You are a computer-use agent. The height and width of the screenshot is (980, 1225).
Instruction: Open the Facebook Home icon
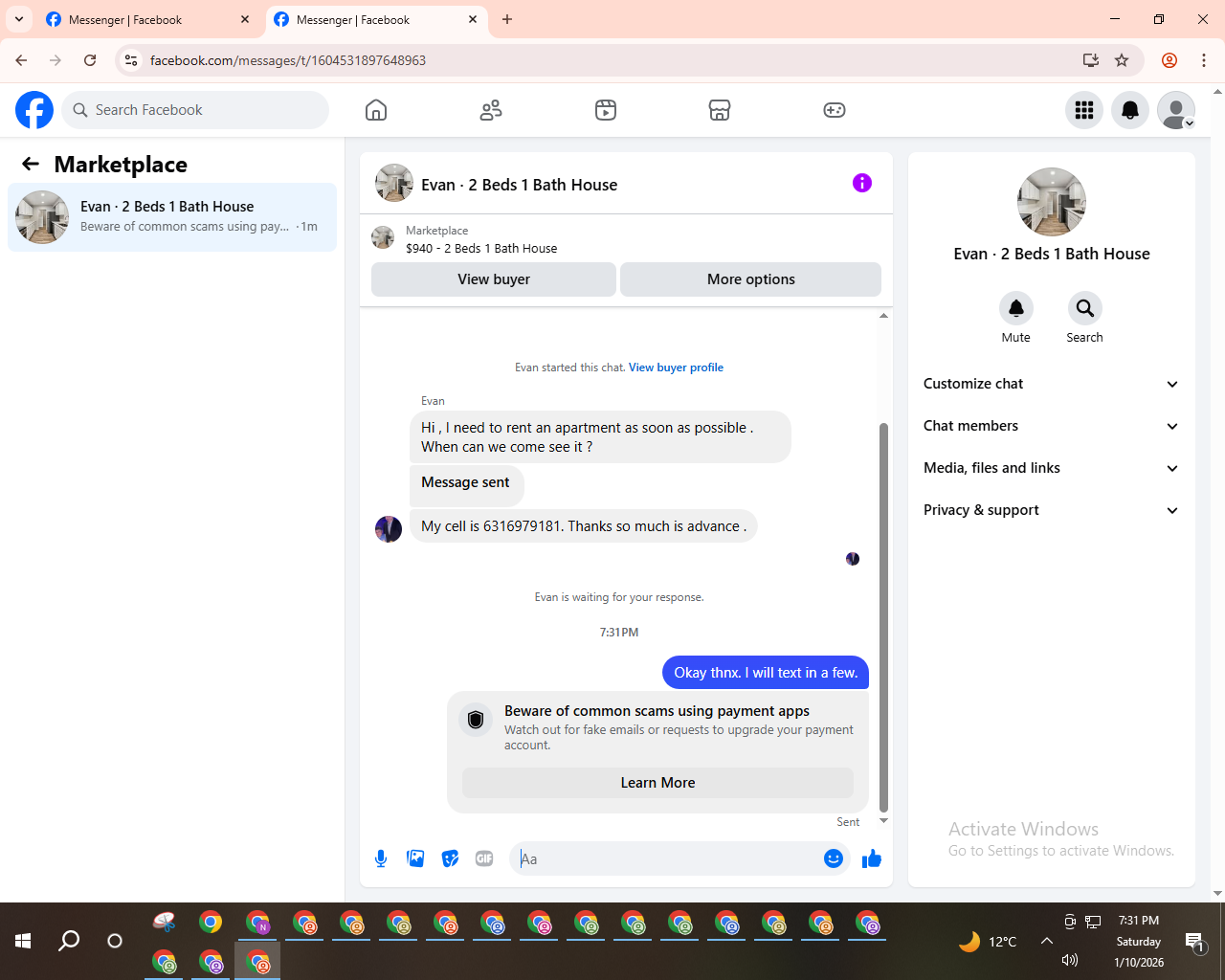tap(376, 110)
